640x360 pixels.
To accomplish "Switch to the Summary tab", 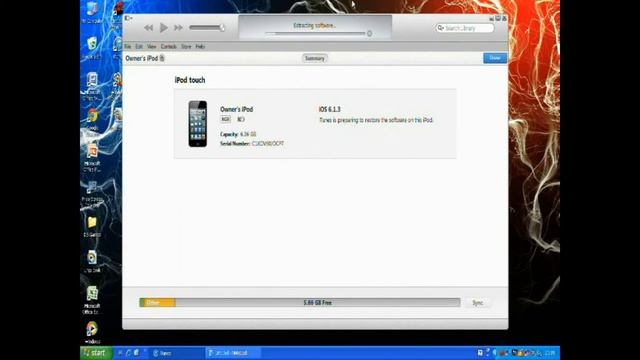I will (314, 58).
